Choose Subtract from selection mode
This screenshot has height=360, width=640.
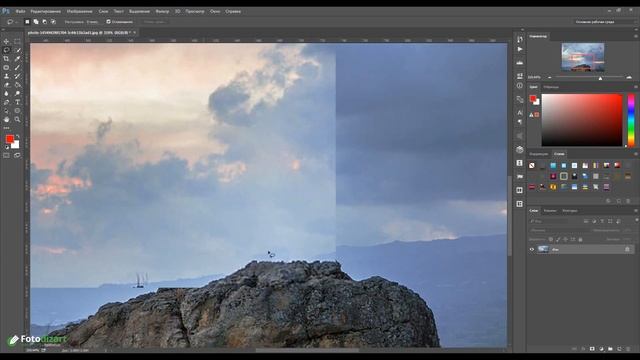pyautogui.click(x=44, y=22)
